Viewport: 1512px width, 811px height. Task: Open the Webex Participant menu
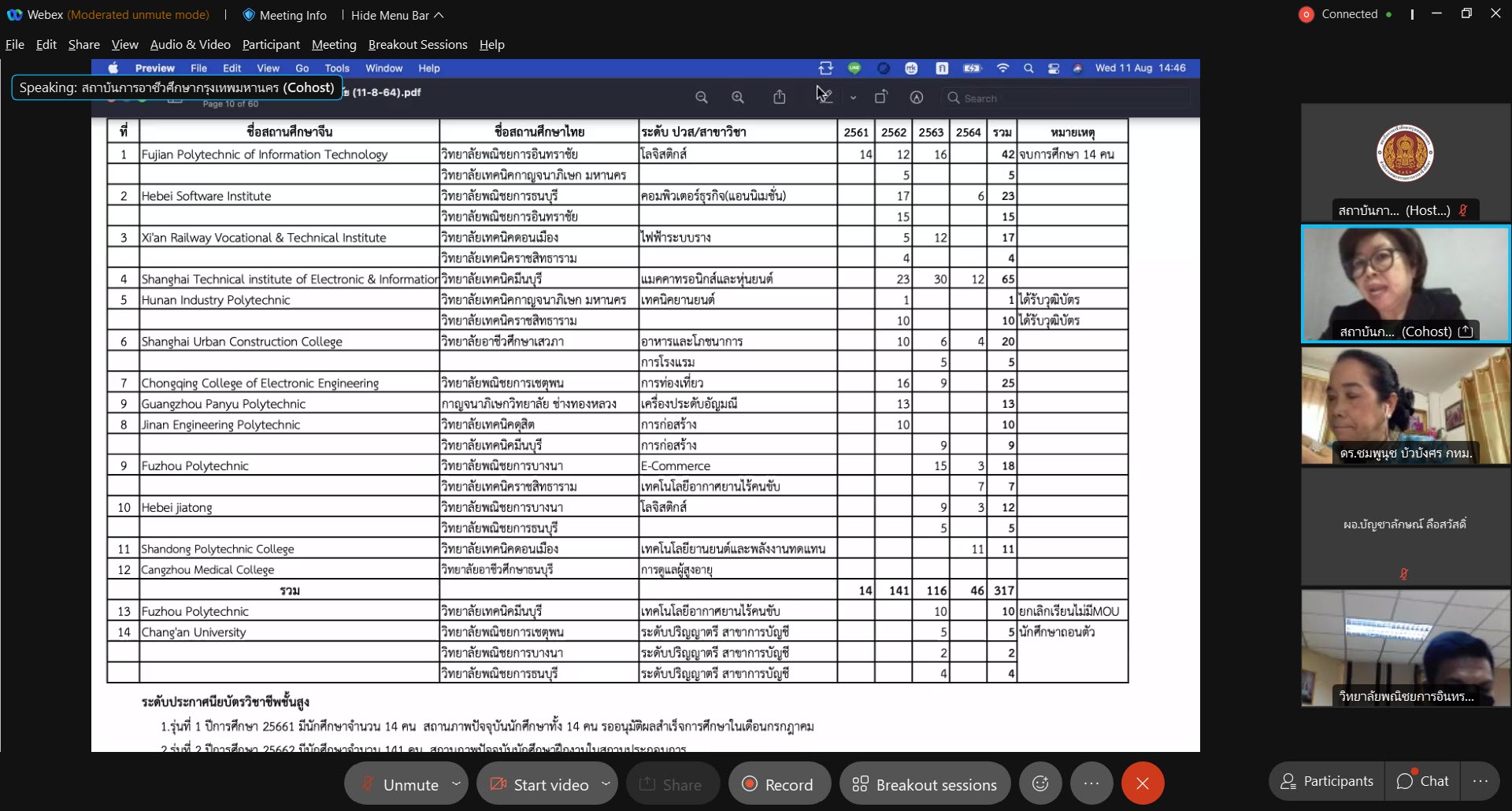coord(271,45)
